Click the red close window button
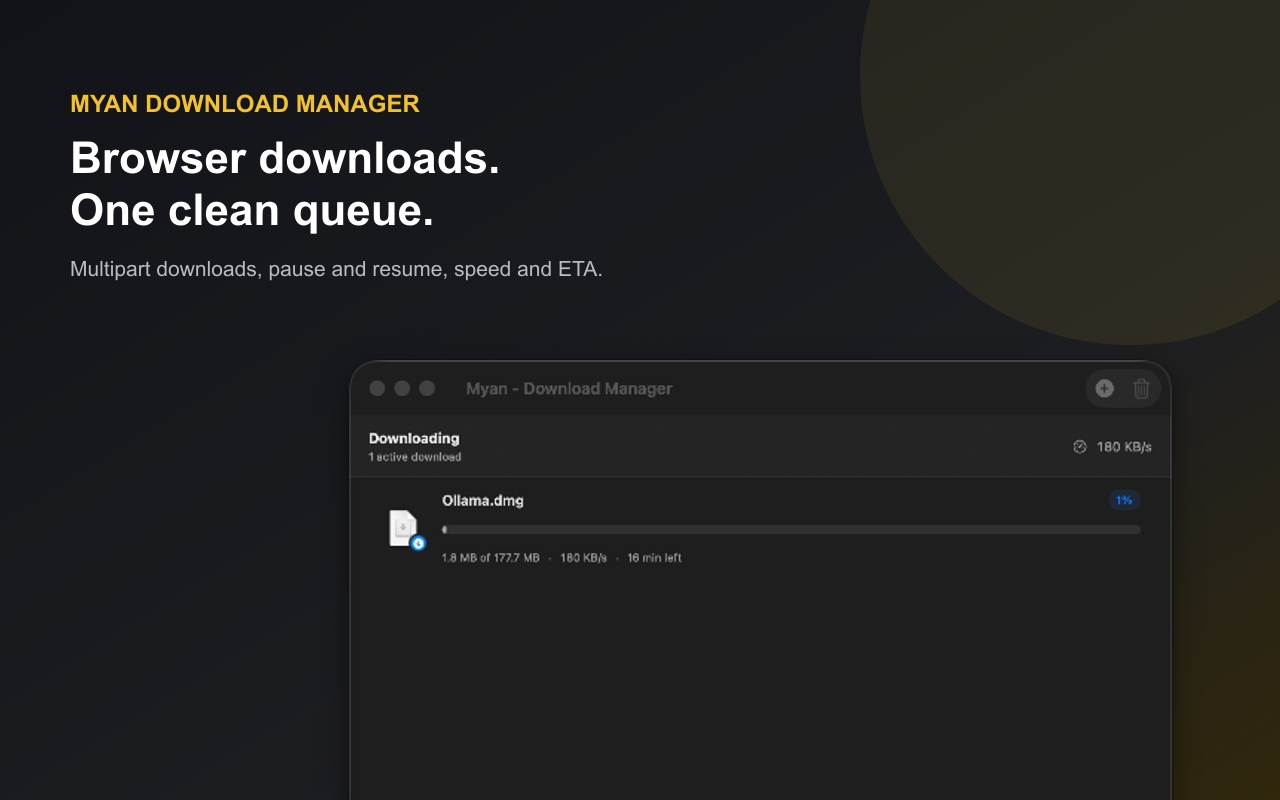Screen dimensions: 1280x800 pyautogui.click(x=377, y=388)
